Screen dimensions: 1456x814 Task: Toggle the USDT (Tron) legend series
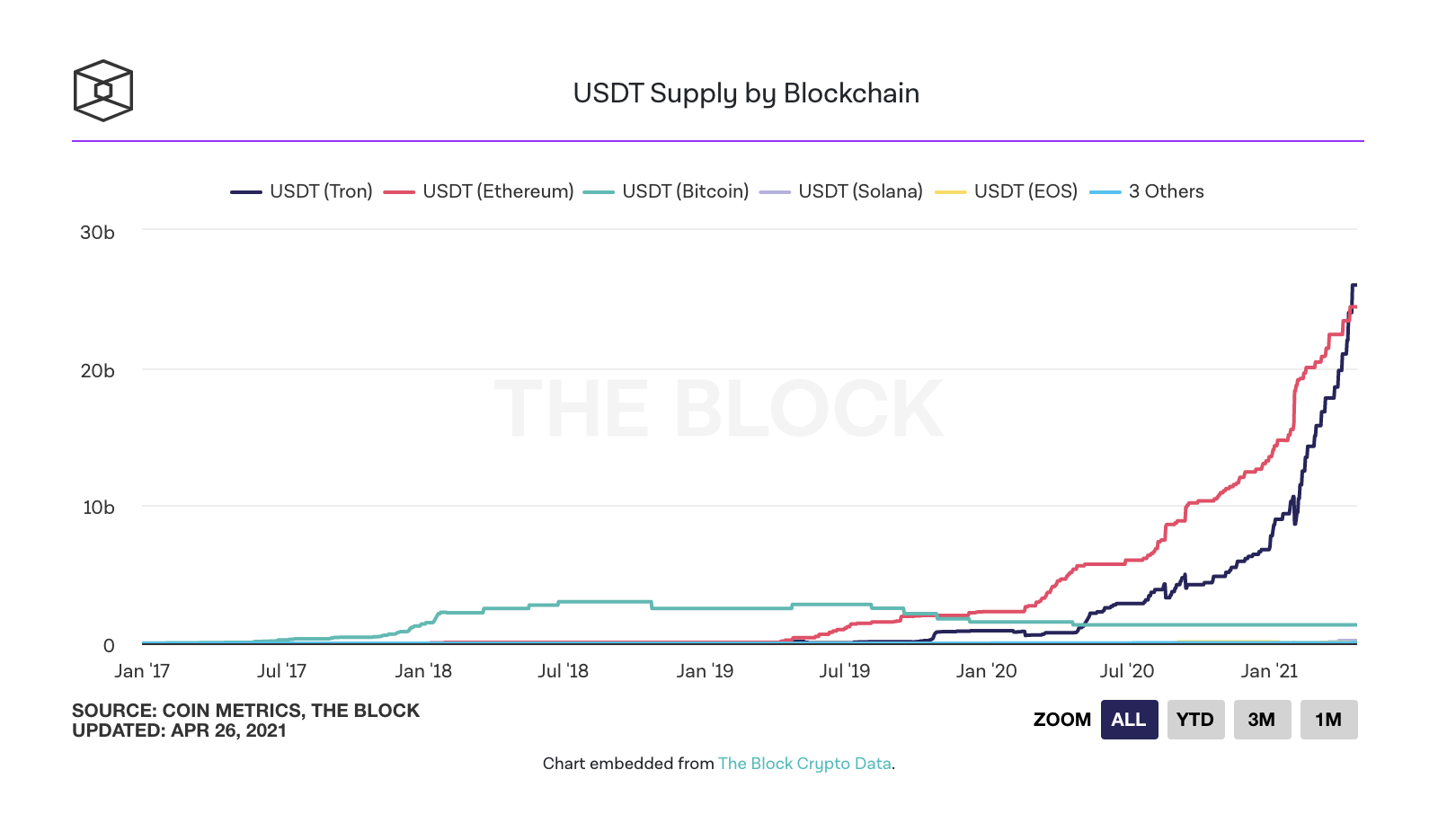pos(301,191)
